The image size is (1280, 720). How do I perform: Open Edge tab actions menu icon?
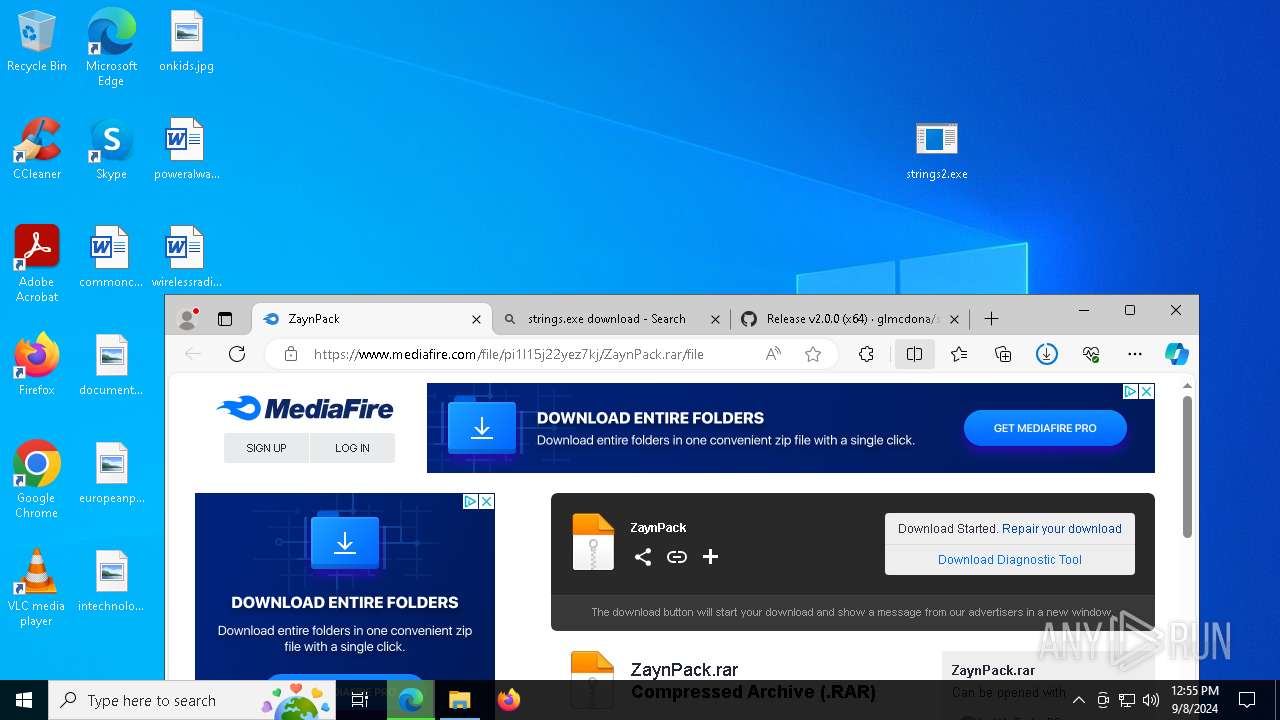225,319
